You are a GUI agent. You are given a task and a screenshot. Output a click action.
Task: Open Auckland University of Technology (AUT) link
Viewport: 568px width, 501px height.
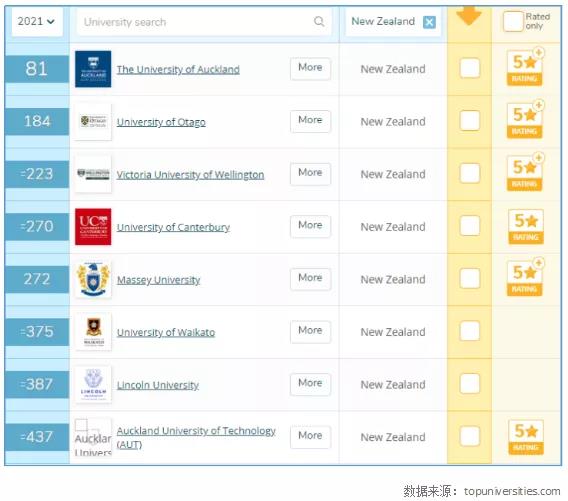pos(196,437)
